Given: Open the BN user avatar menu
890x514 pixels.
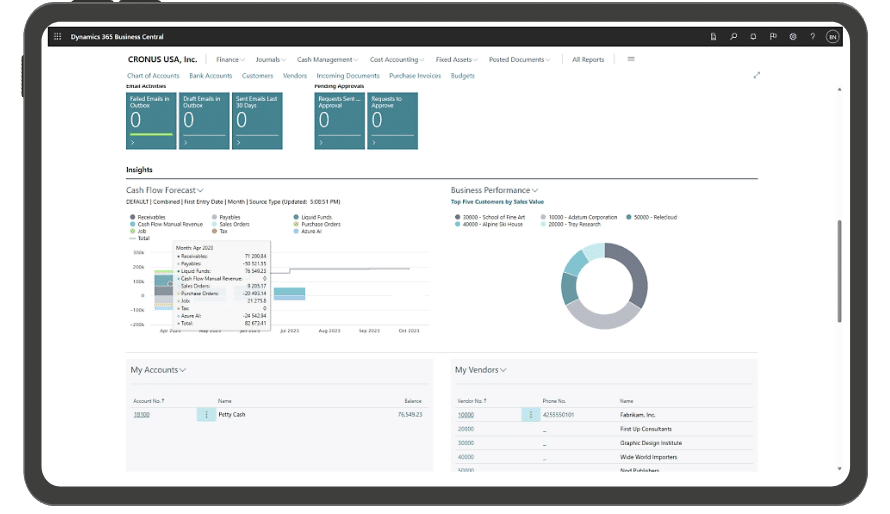Looking at the screenshot, I should coord(833,37).
